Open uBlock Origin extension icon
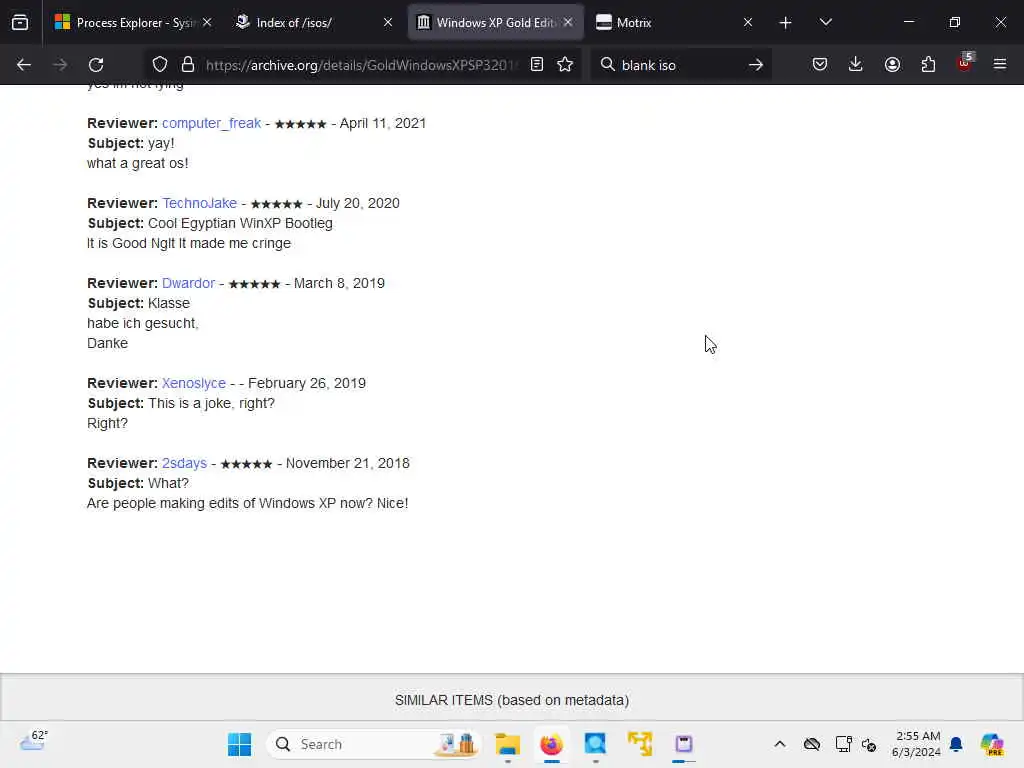This screenshot has height=768, width=1024. 965,63
